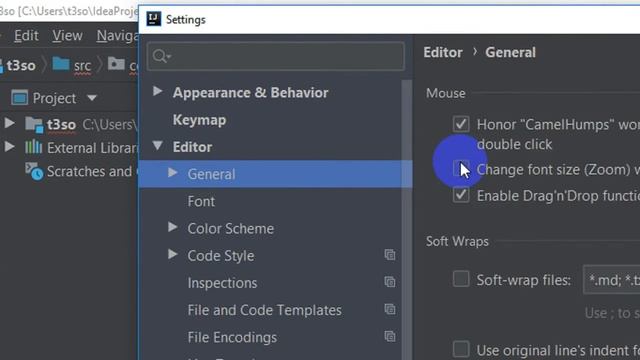Image resolution: width=640 pixels, height=360 pixels.
Task: Click the Project tool window title
Action: pyautogui.click(x=54, y=98)
